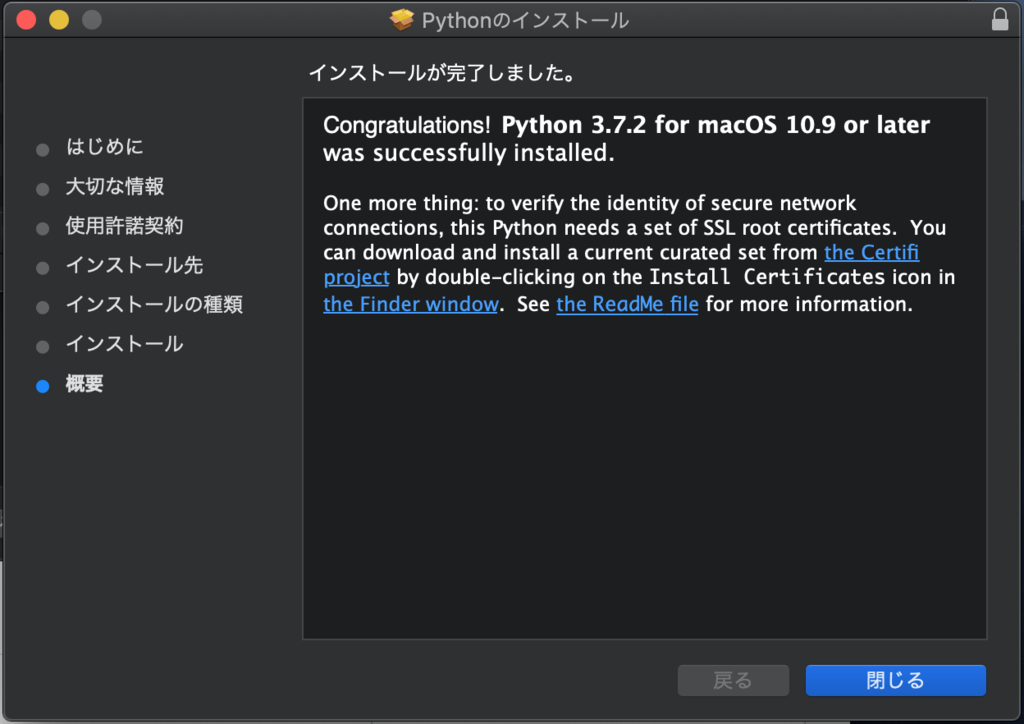The height and width of the screenshot is (724, 1024).
Task: Open the Certifi project link
Action: point(871,252)
